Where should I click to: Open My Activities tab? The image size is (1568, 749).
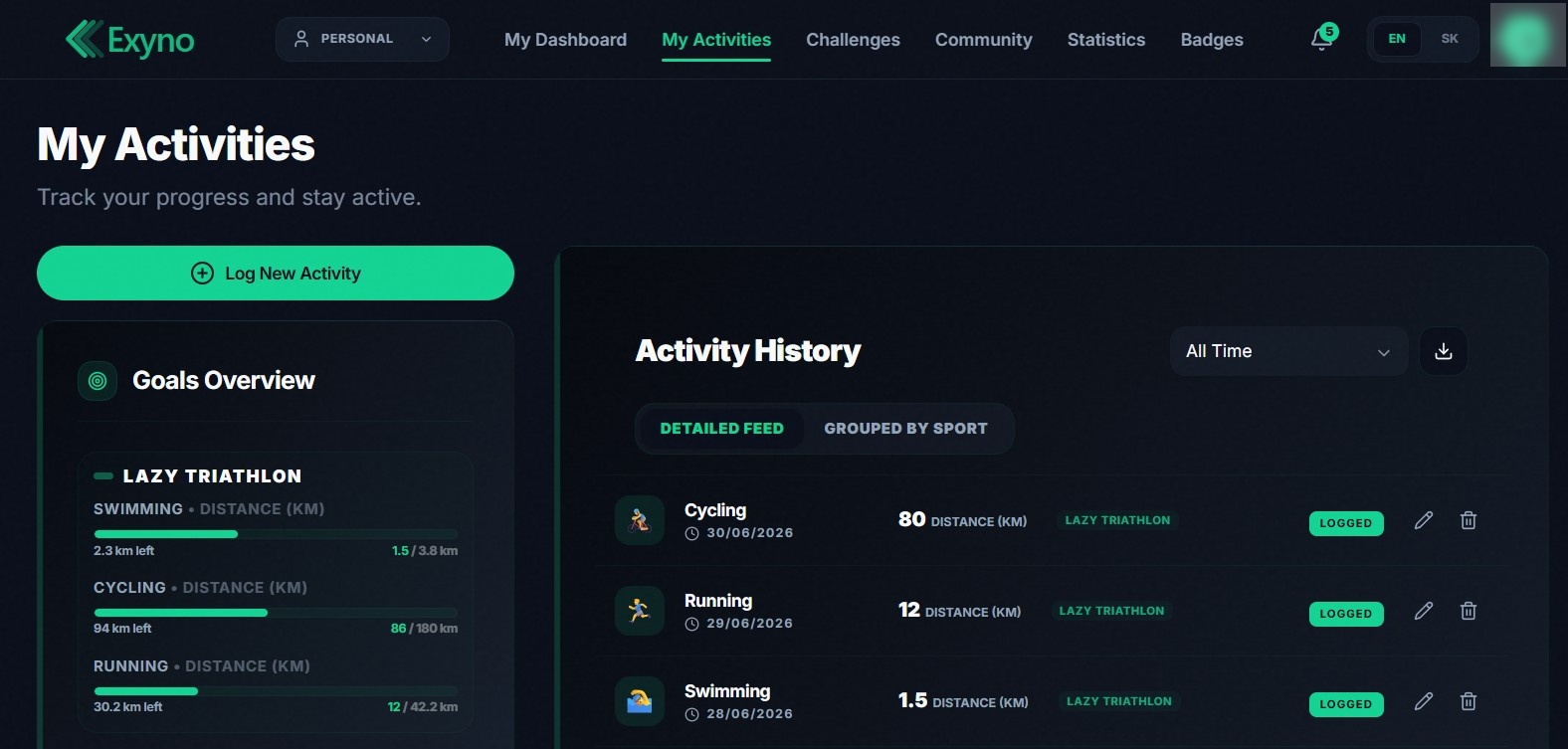click(x=716, y=40)
